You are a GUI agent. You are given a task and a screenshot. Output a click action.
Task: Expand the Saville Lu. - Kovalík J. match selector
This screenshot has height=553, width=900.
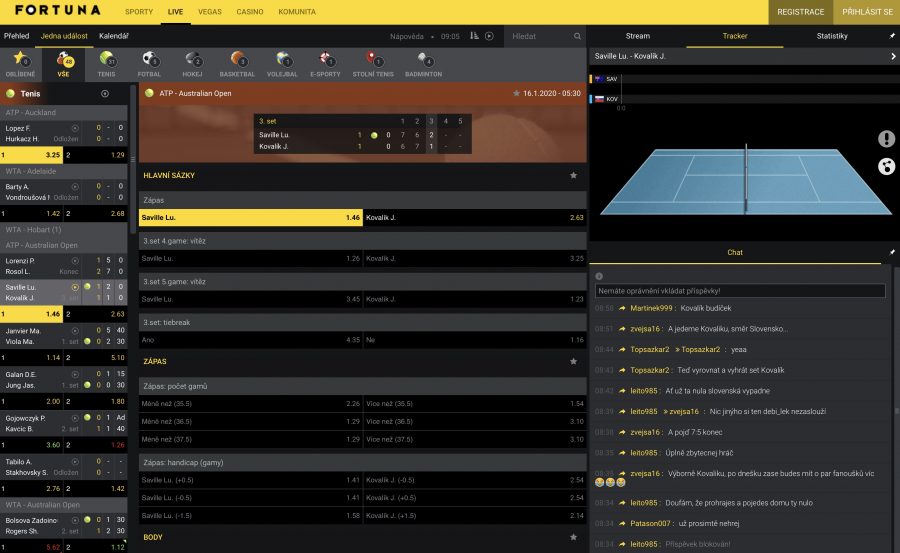[892, 56]
